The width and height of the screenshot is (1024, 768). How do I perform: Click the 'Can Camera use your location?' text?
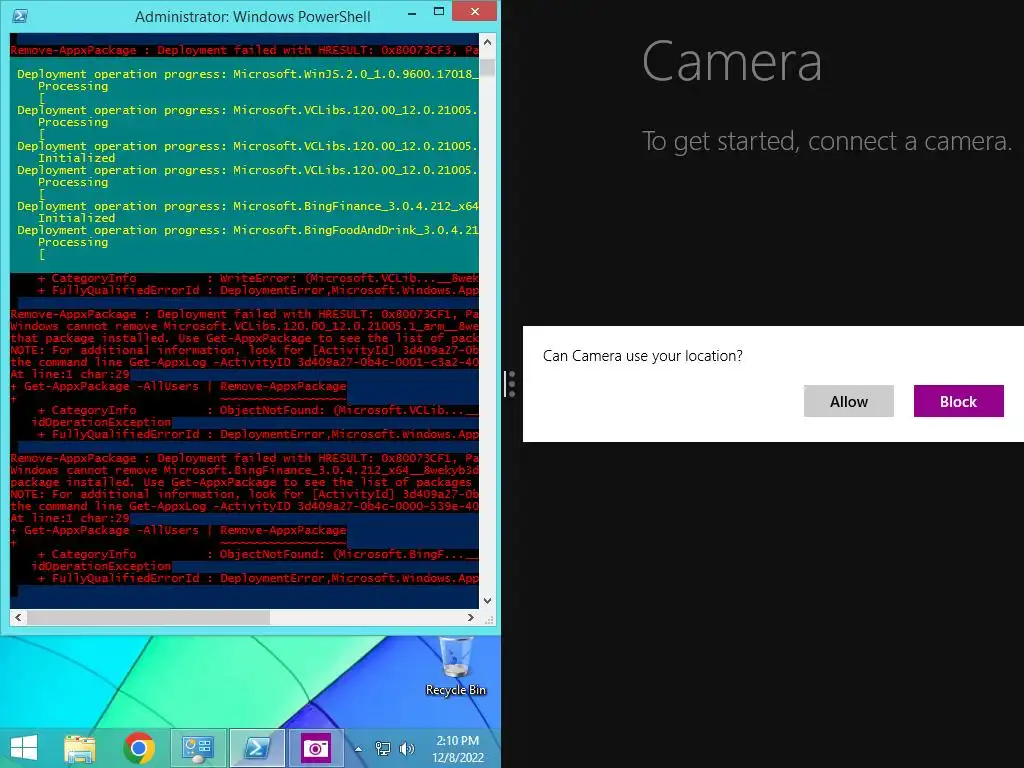[x=643, y=356]
